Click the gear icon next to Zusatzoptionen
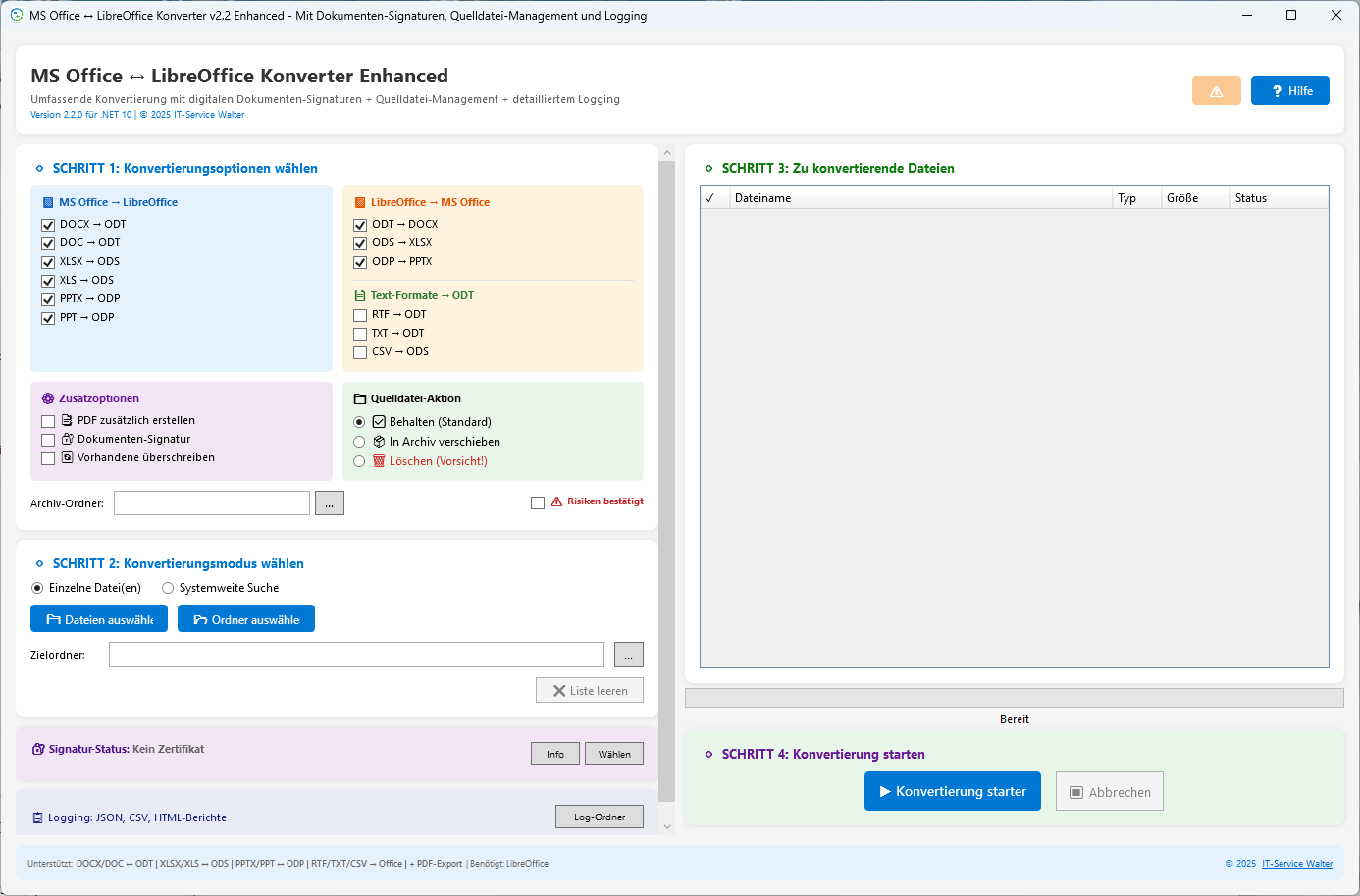This screenshot has width=1360, height=896. (48, 398)
